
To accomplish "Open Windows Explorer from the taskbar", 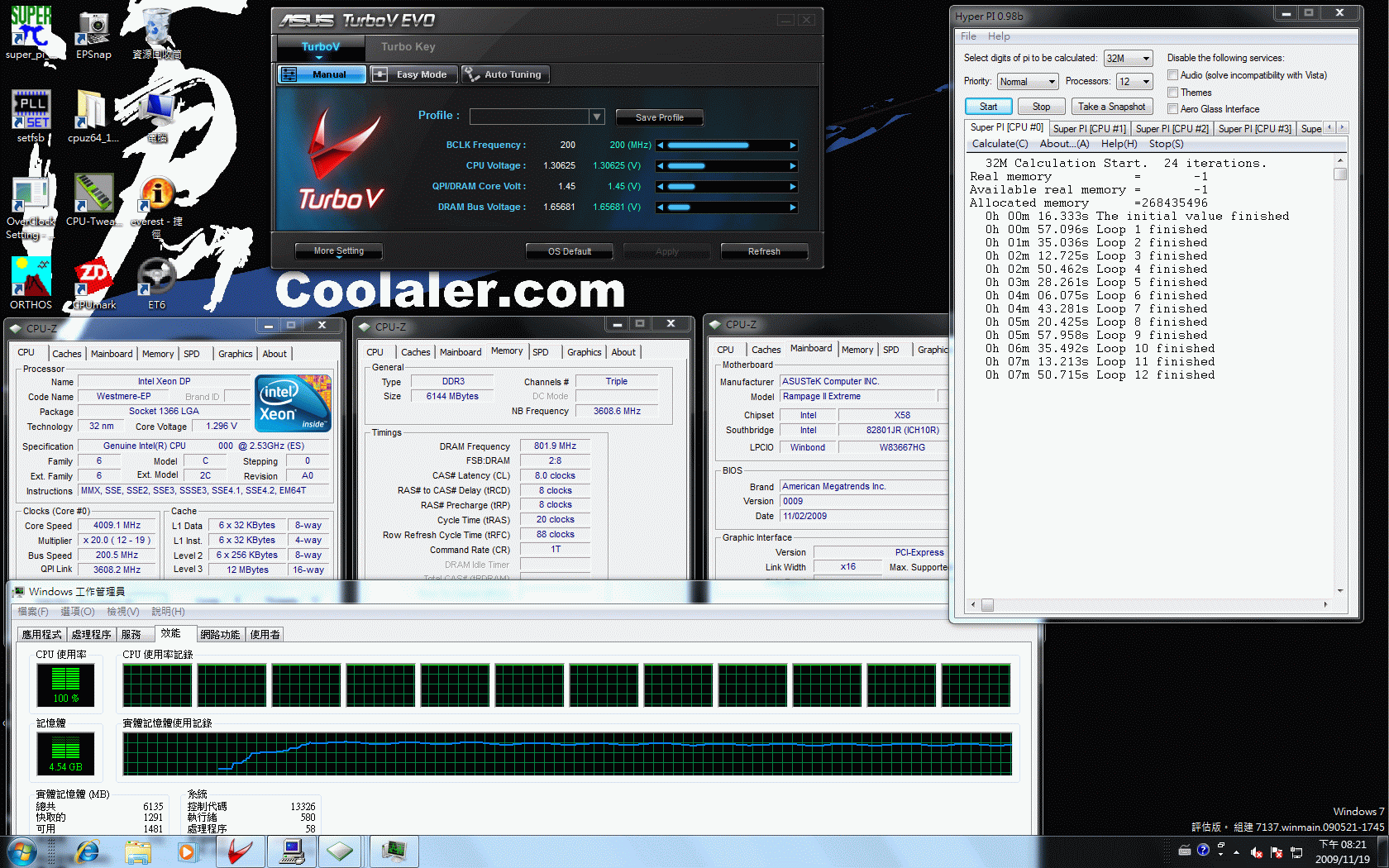I will (x=138, y=851).
